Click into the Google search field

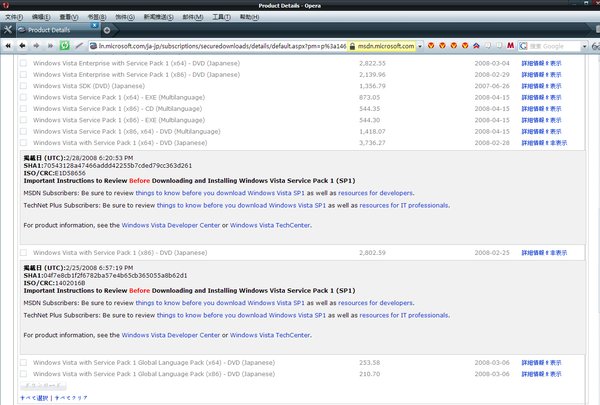click(554, 46)
